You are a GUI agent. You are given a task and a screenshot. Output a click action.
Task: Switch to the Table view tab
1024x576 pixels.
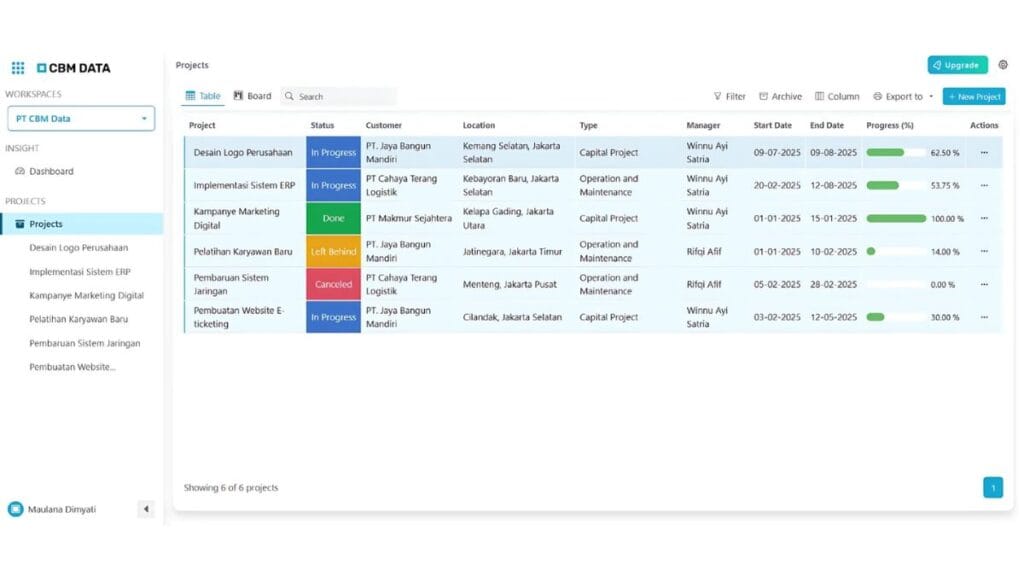pyautogui.click(x=203, y=96)
